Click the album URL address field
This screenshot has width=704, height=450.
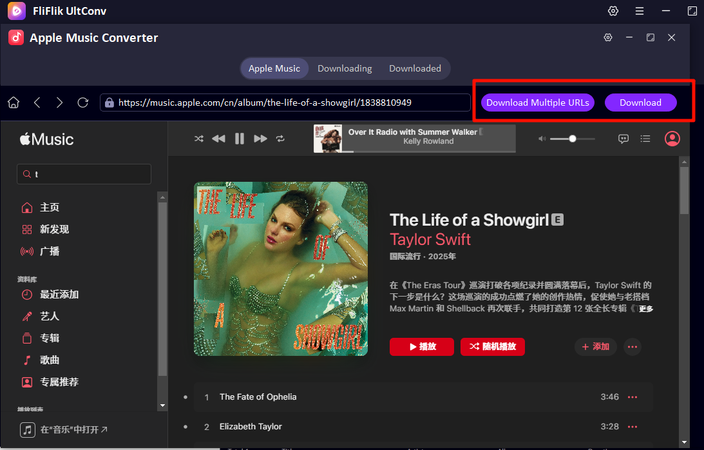(x=285, y=102)
